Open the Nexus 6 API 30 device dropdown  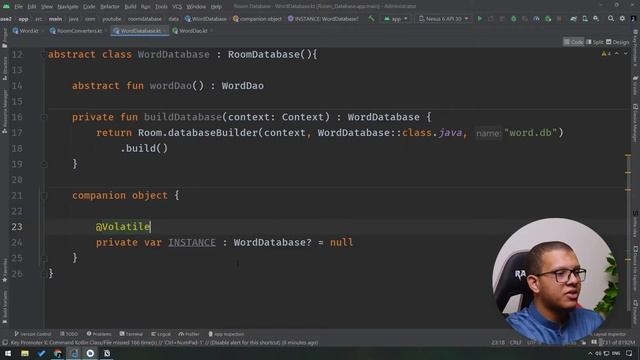coord(443,19)
